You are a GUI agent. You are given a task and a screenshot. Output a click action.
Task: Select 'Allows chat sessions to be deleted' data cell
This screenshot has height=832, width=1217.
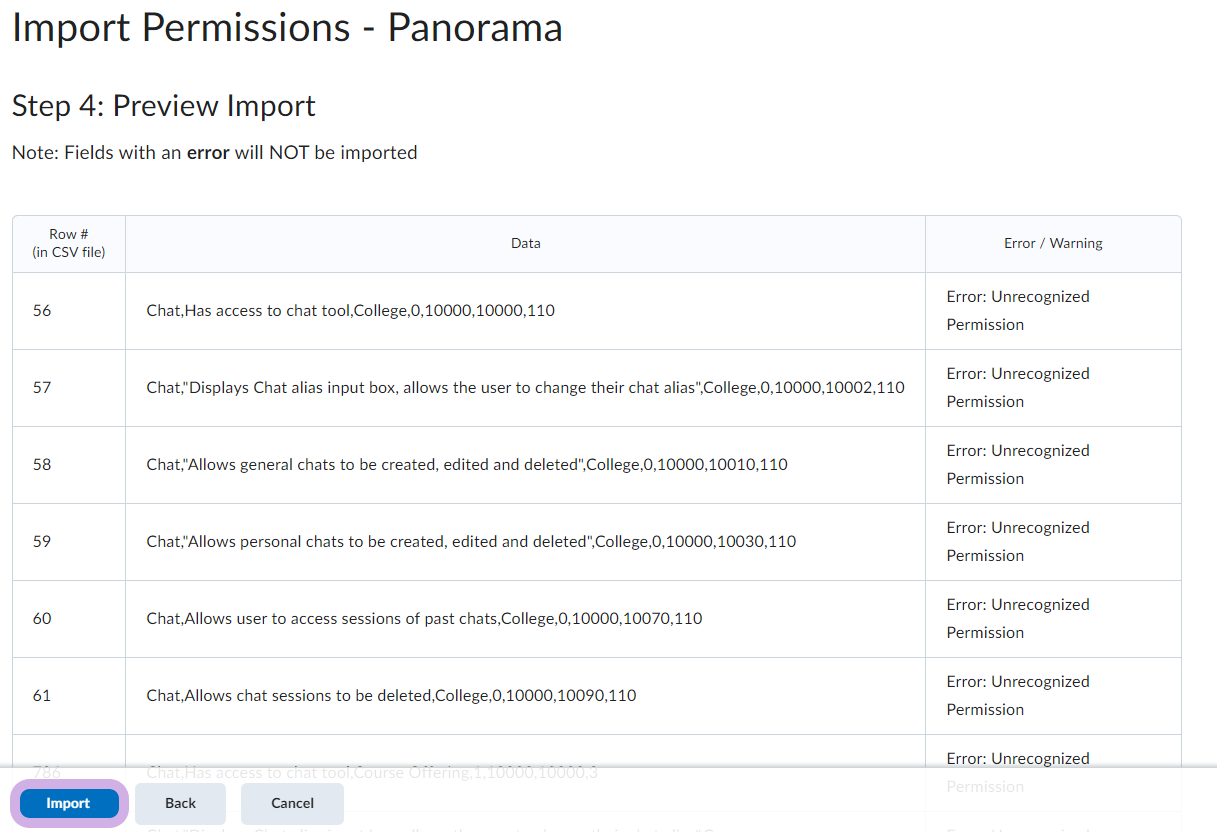[x=391, y=696]
